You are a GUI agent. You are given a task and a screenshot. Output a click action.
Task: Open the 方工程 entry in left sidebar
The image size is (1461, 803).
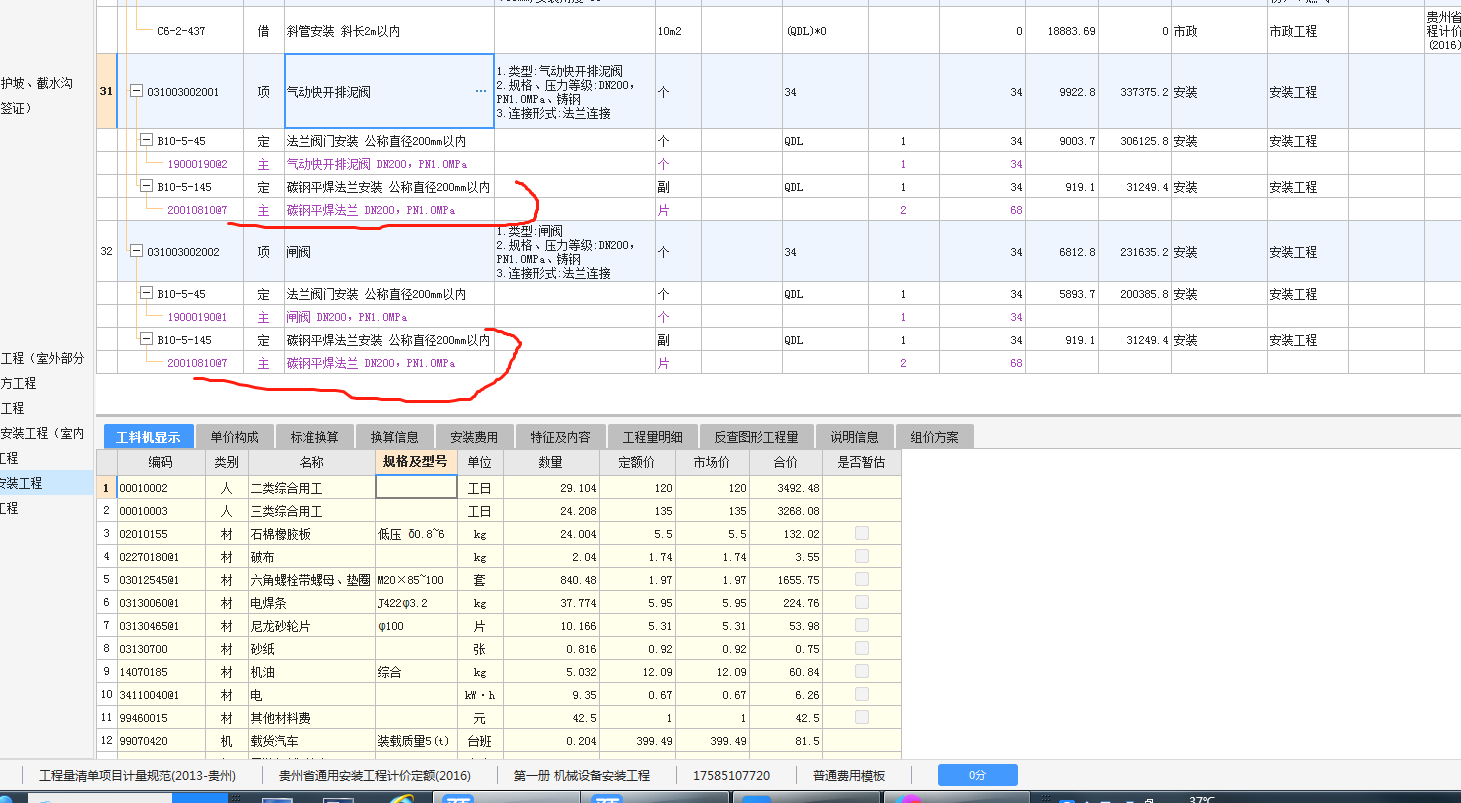(x=18, y=383)
